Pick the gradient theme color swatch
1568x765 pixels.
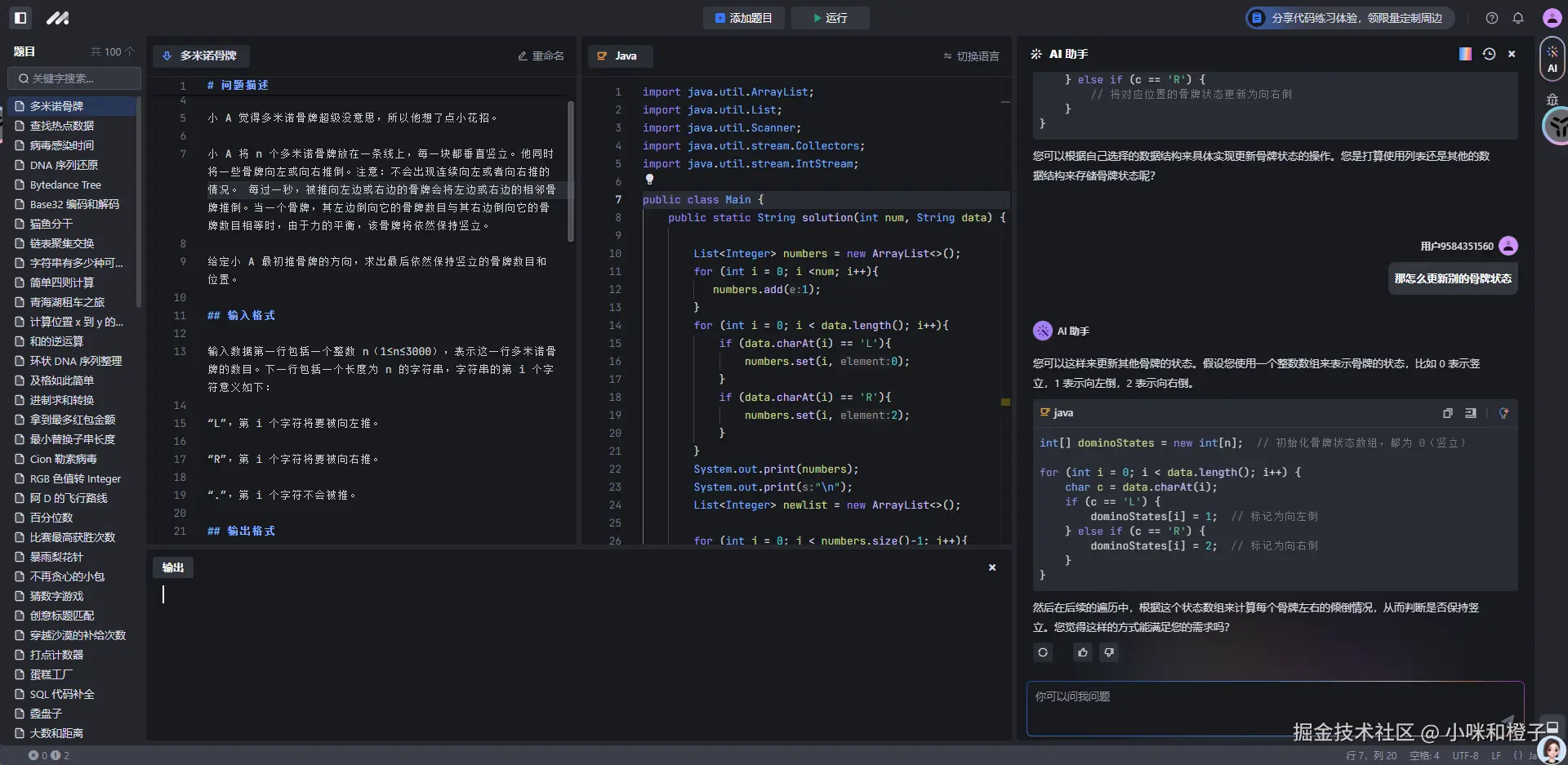[1465, 54]
